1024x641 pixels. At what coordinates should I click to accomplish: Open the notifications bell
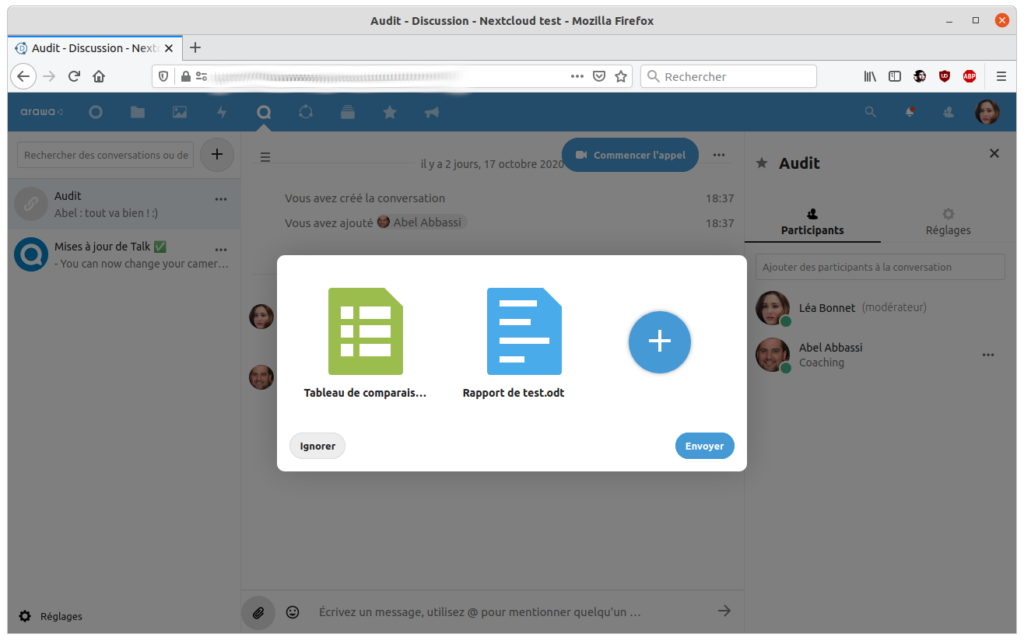(x=909, y=112)
